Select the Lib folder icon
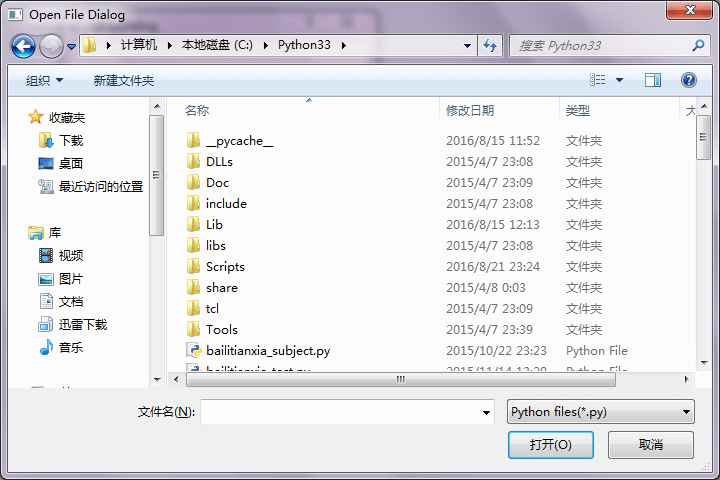 point(193,224)
